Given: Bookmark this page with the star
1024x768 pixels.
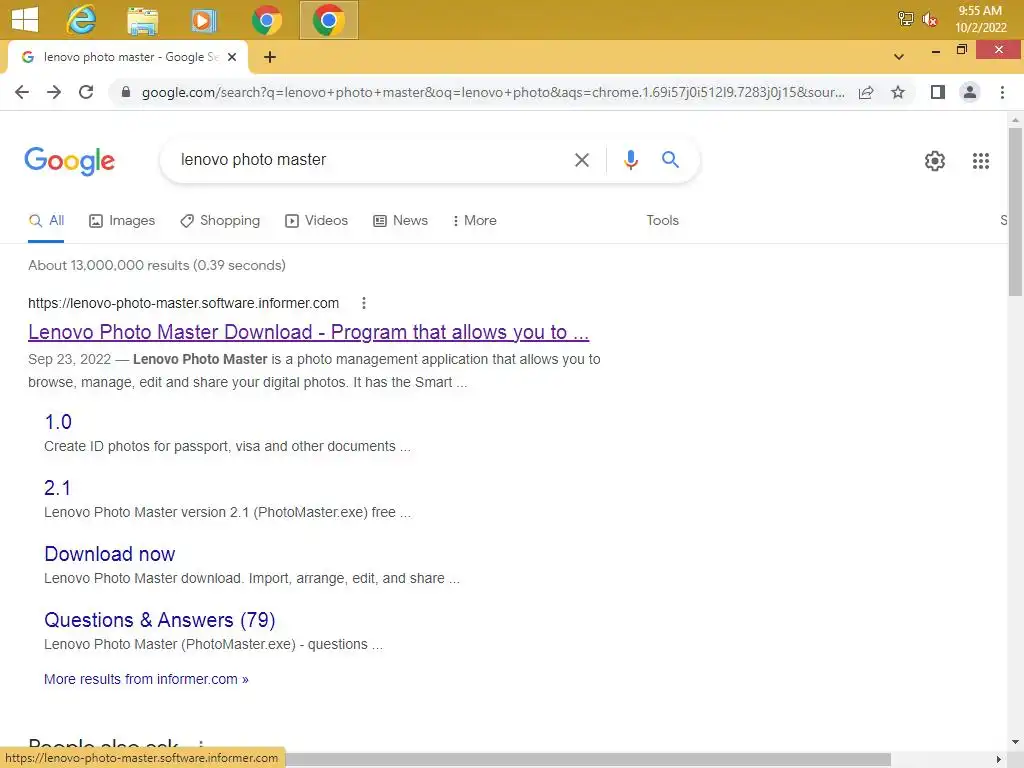Looking at the screenshot, I should 898,92.
